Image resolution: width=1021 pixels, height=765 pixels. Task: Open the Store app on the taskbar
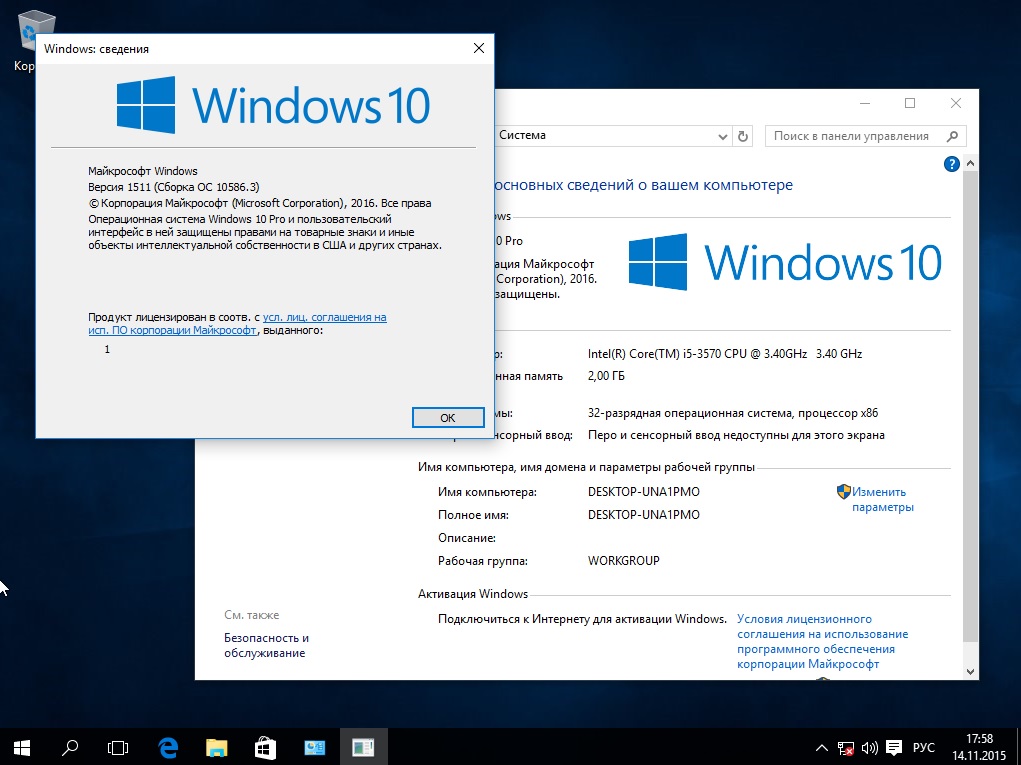(265, 747)
